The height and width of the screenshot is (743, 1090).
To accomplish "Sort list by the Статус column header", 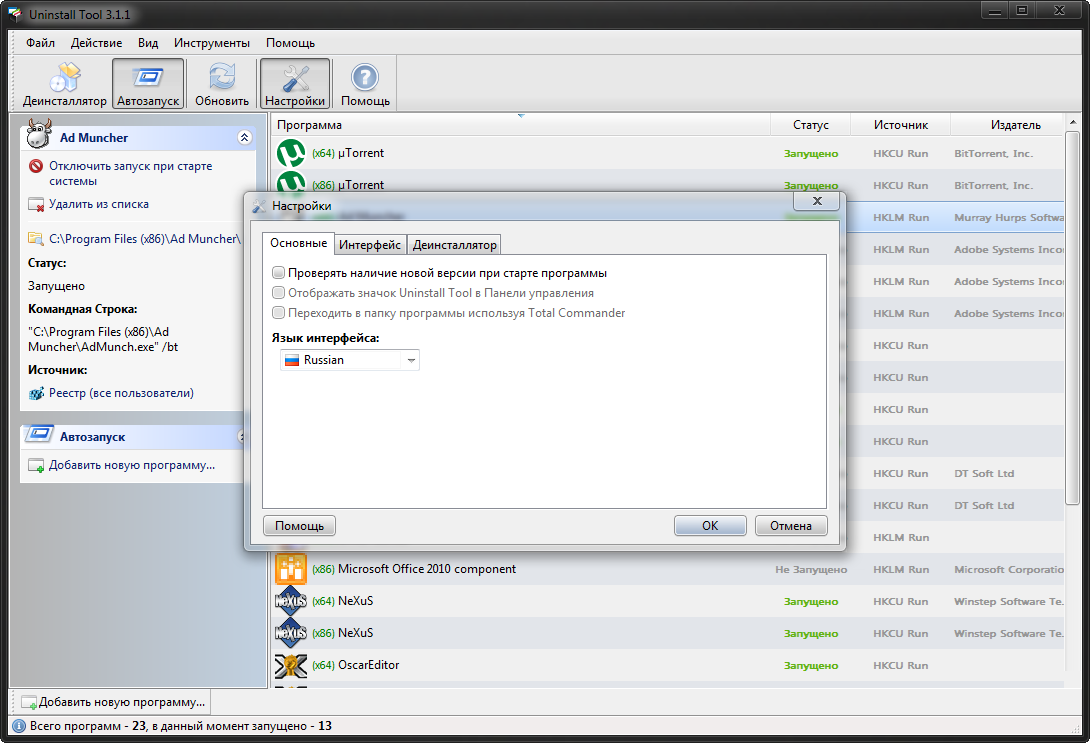I will [810, 125].
